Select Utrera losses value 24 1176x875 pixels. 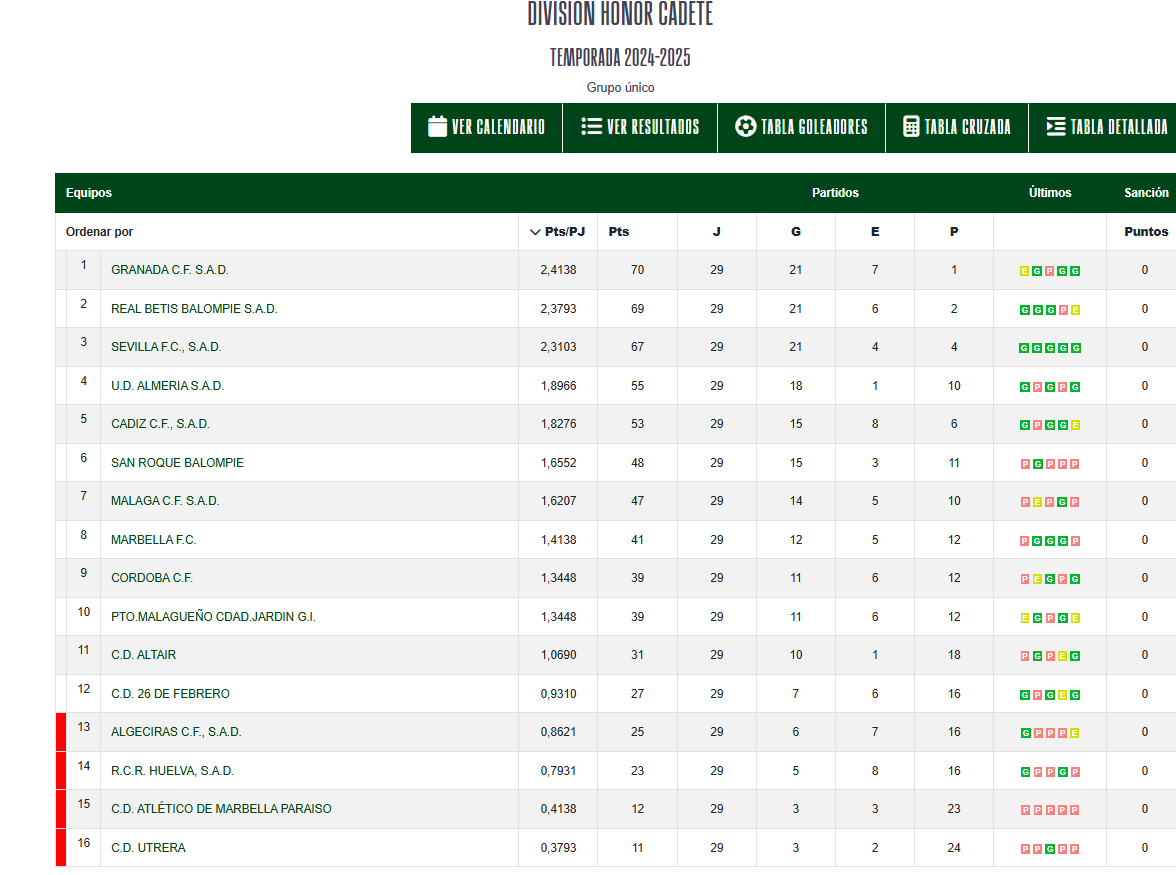click(x=954, y=848)
